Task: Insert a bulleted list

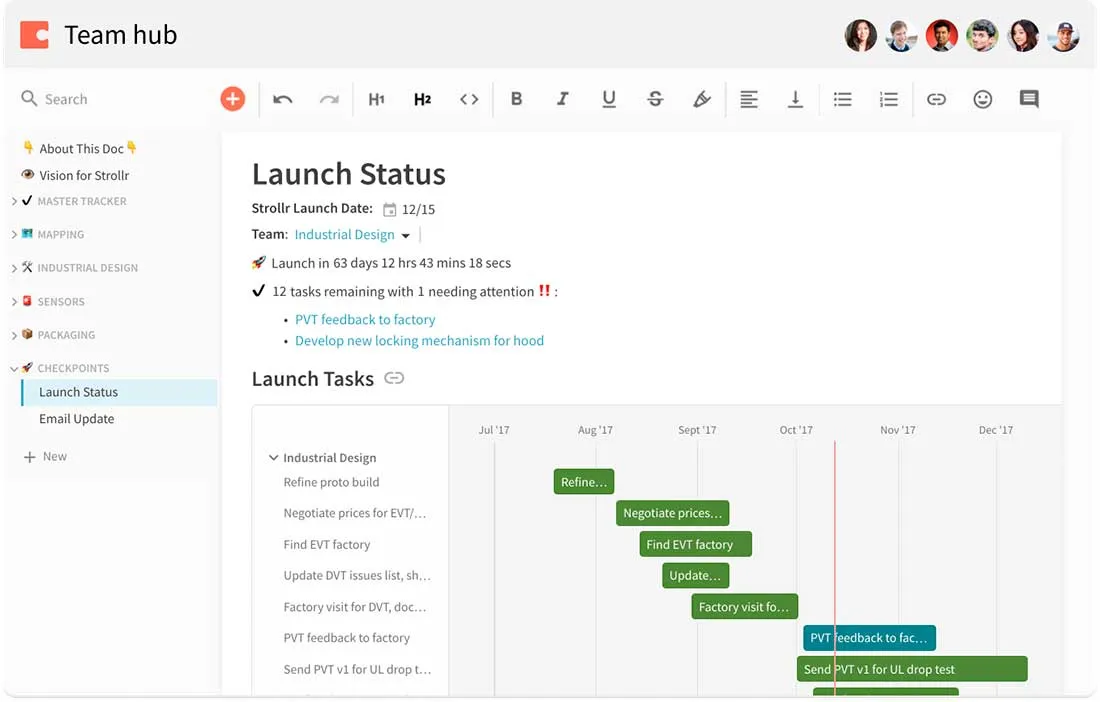Action: tap(842, 99)
